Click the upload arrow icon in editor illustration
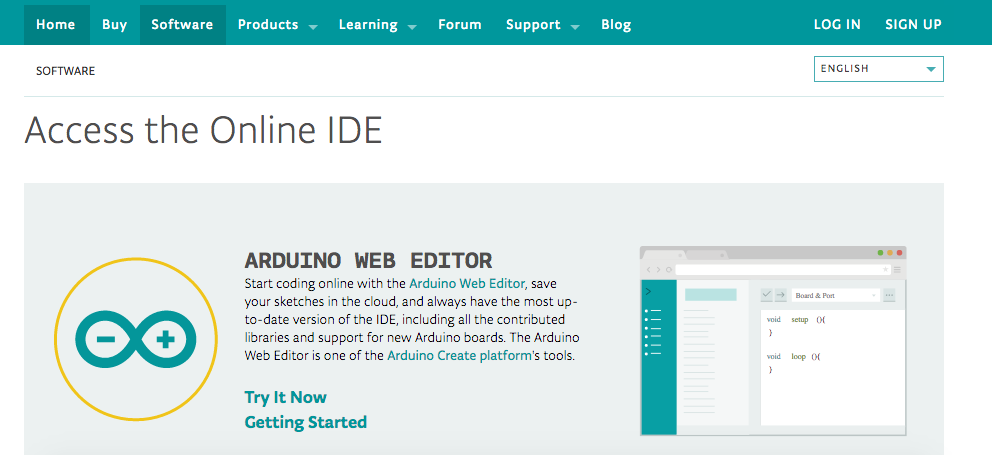The height and width of the screenshot is (455, 992). coord(780,295)
